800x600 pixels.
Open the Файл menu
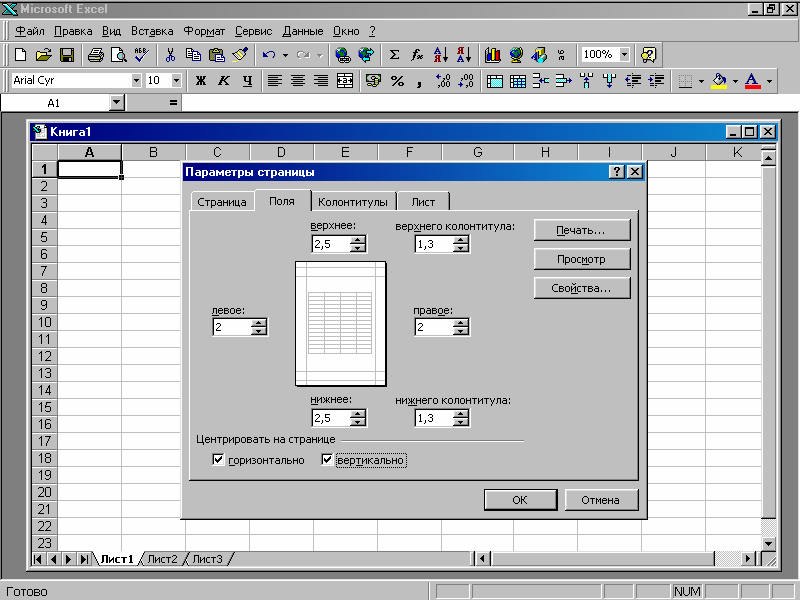(30, 31)
